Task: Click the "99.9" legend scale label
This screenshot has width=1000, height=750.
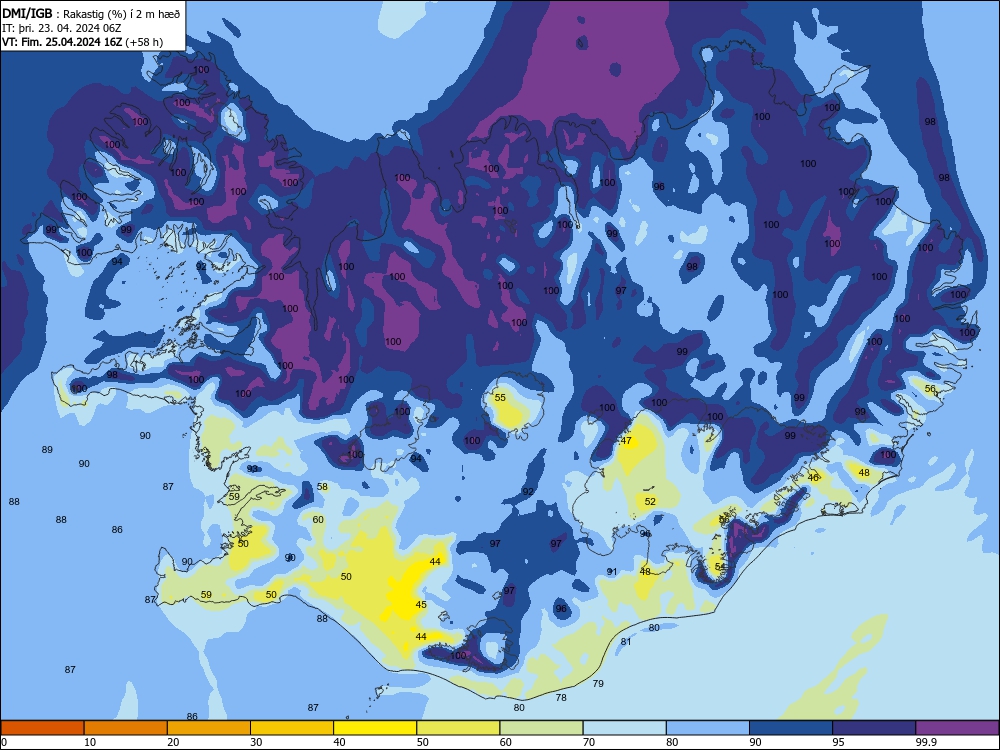Action: click(x=926, y=742)
